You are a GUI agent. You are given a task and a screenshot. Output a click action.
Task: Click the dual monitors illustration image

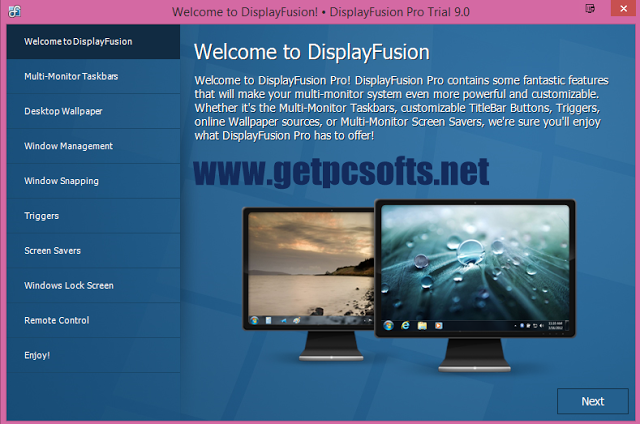(x=409, y=285)
